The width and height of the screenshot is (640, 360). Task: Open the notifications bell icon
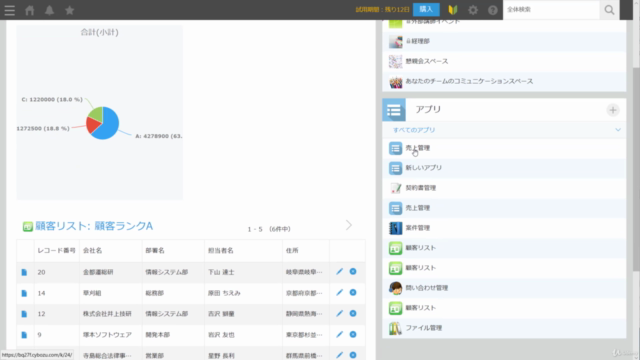(x=49, y=10)
